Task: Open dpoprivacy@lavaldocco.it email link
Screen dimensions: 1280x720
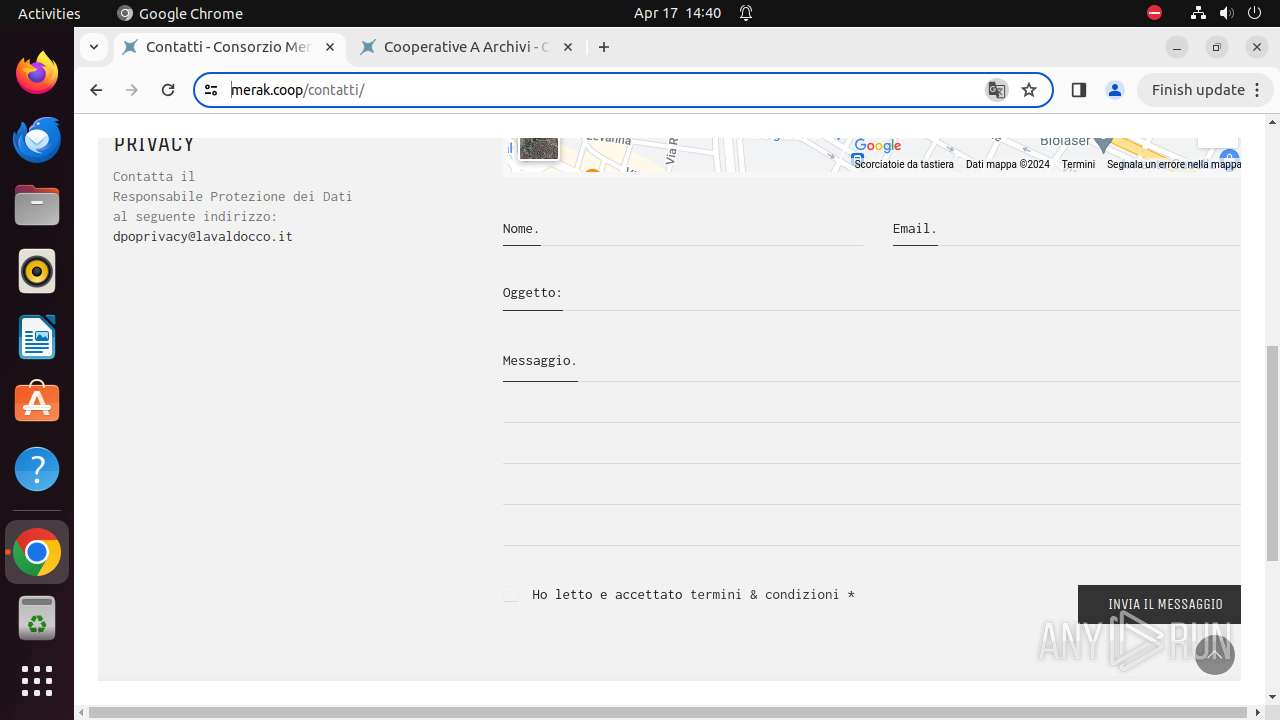Action: click(x=203, y=237)
